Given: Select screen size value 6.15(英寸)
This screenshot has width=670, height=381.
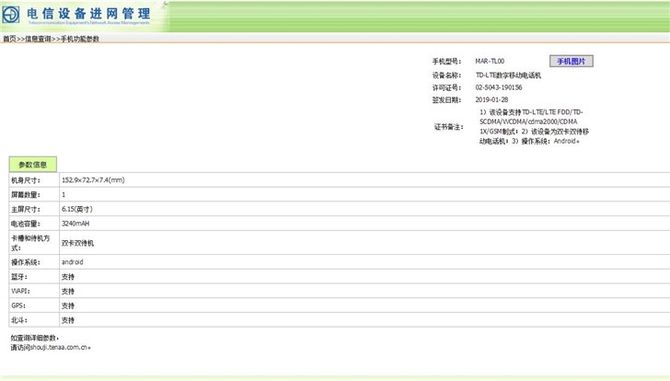Looking at the screenshot, I should tap(77, 209).
